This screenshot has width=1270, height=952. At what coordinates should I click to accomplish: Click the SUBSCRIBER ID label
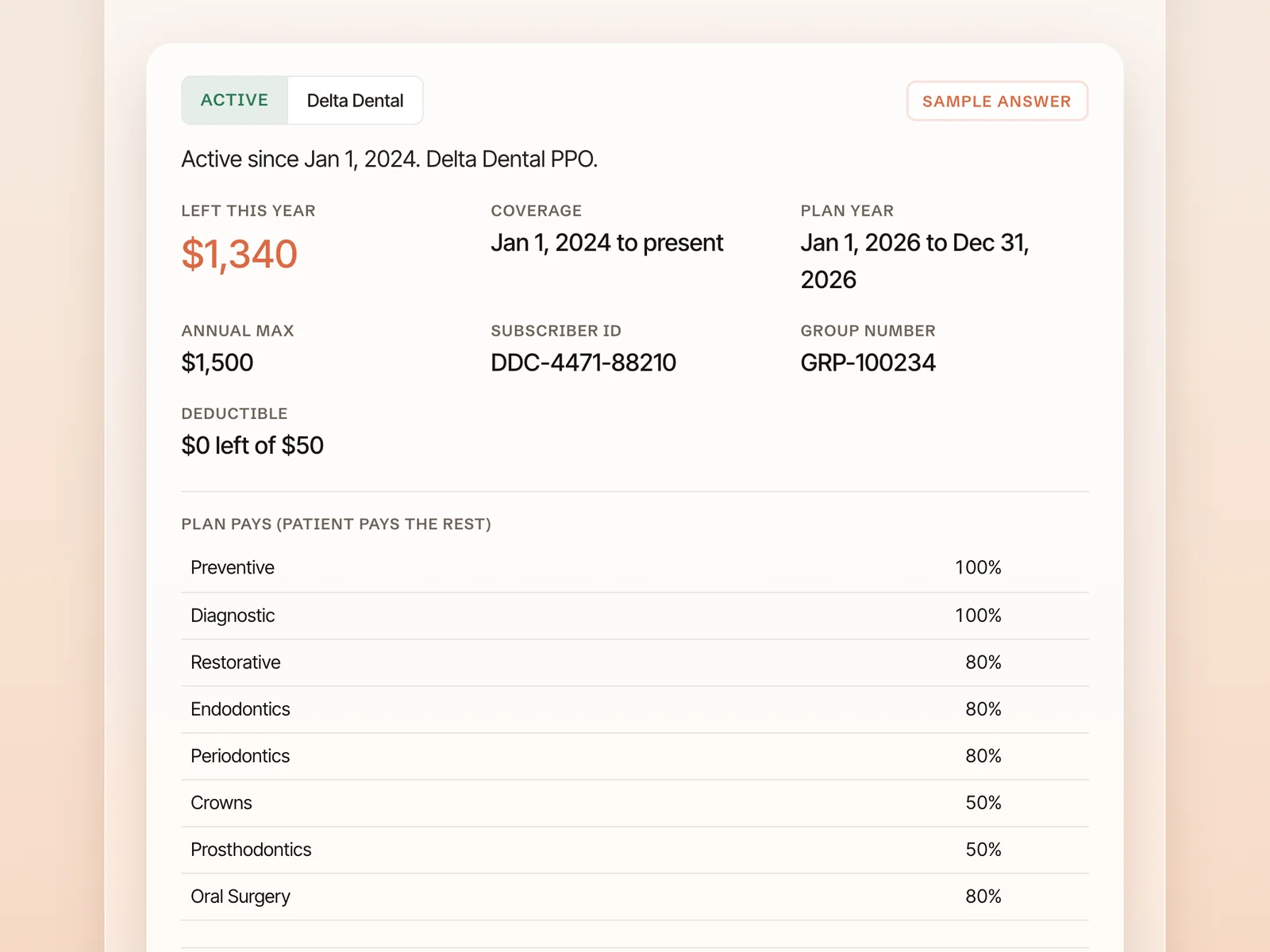tap(556, 331)
